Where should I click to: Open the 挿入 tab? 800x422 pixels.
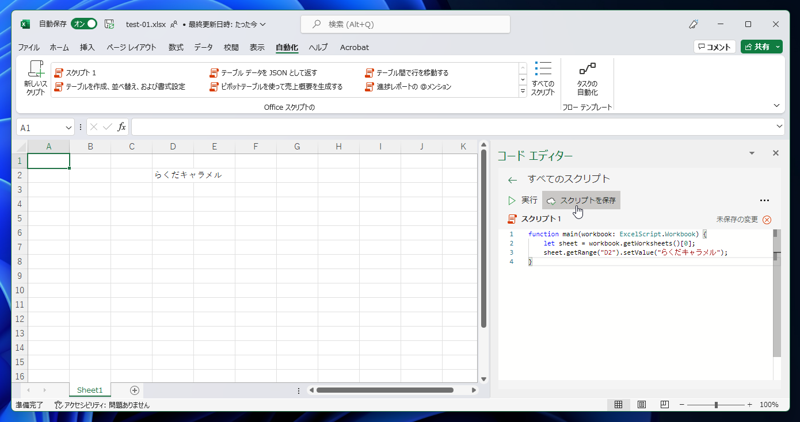[x=87, y=47]
